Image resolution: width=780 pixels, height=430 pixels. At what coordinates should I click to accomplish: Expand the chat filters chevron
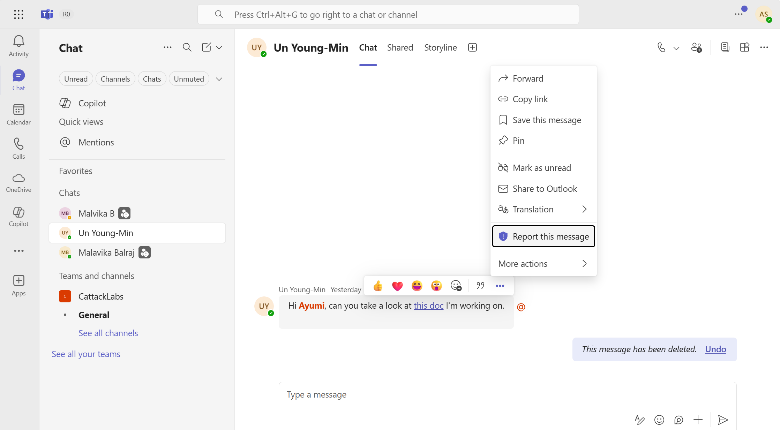(219, 79)
